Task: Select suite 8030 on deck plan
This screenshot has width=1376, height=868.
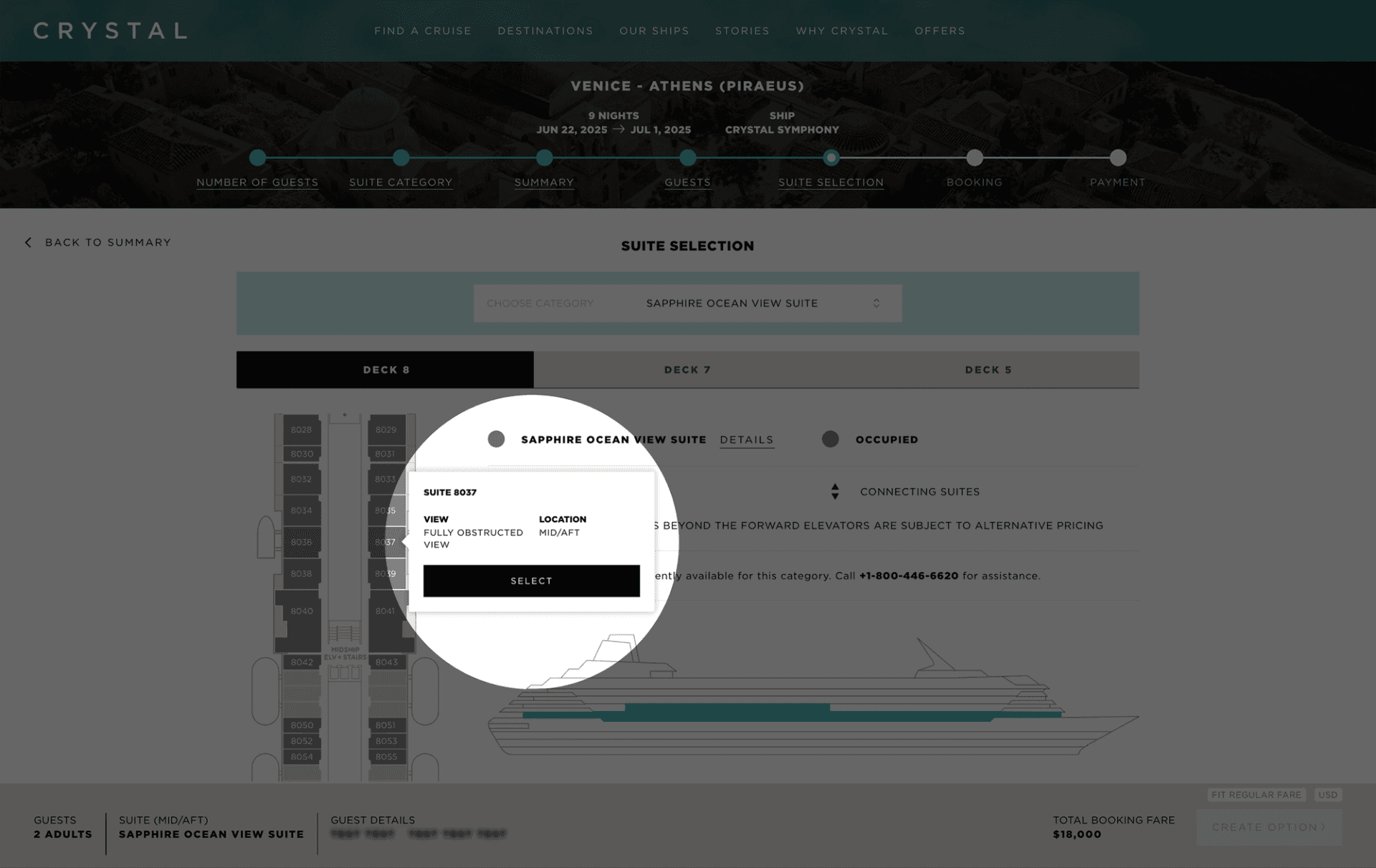Action: coord(302,454)
